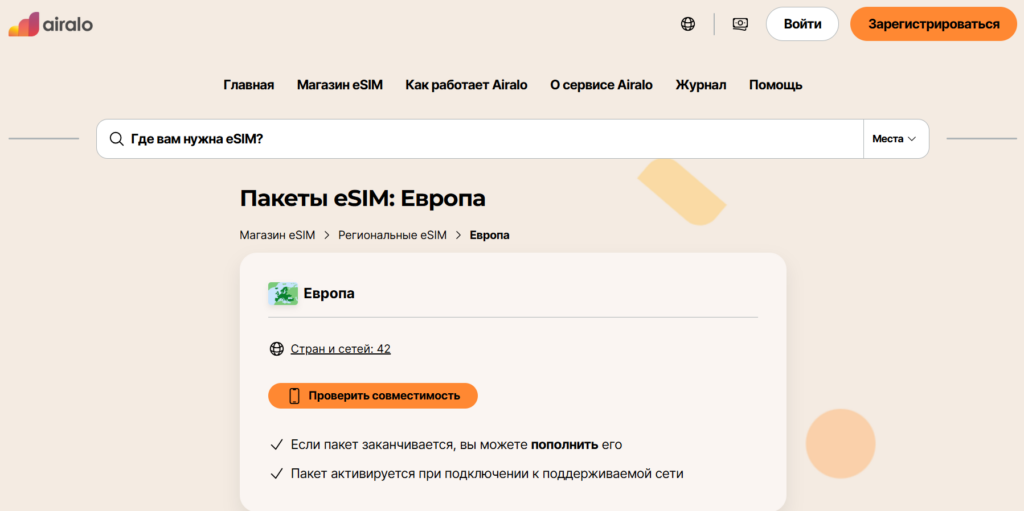The width and height of the screenshot is (1024, 511).
Task: Expand the Места dropdown
Action: point(896,139)
